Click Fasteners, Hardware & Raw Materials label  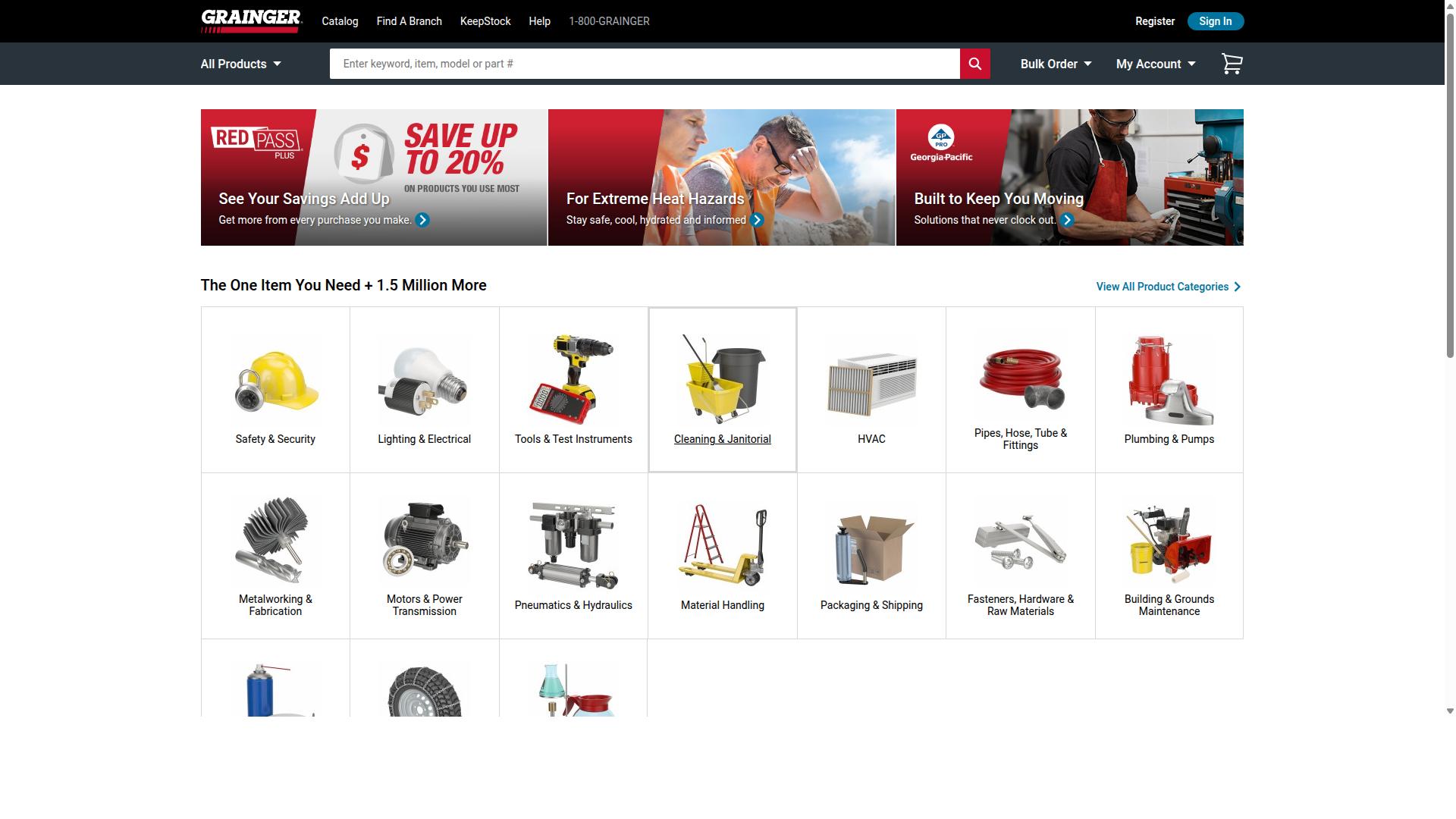pyautogui.click(x=1020, y=605)
